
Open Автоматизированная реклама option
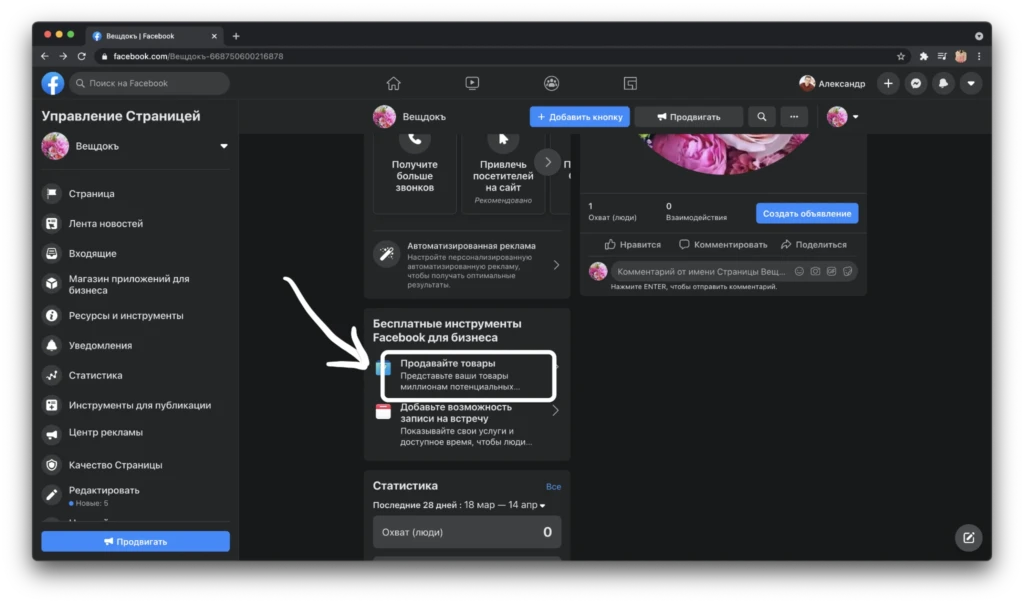pyautogui.click(x=468, y=265)
